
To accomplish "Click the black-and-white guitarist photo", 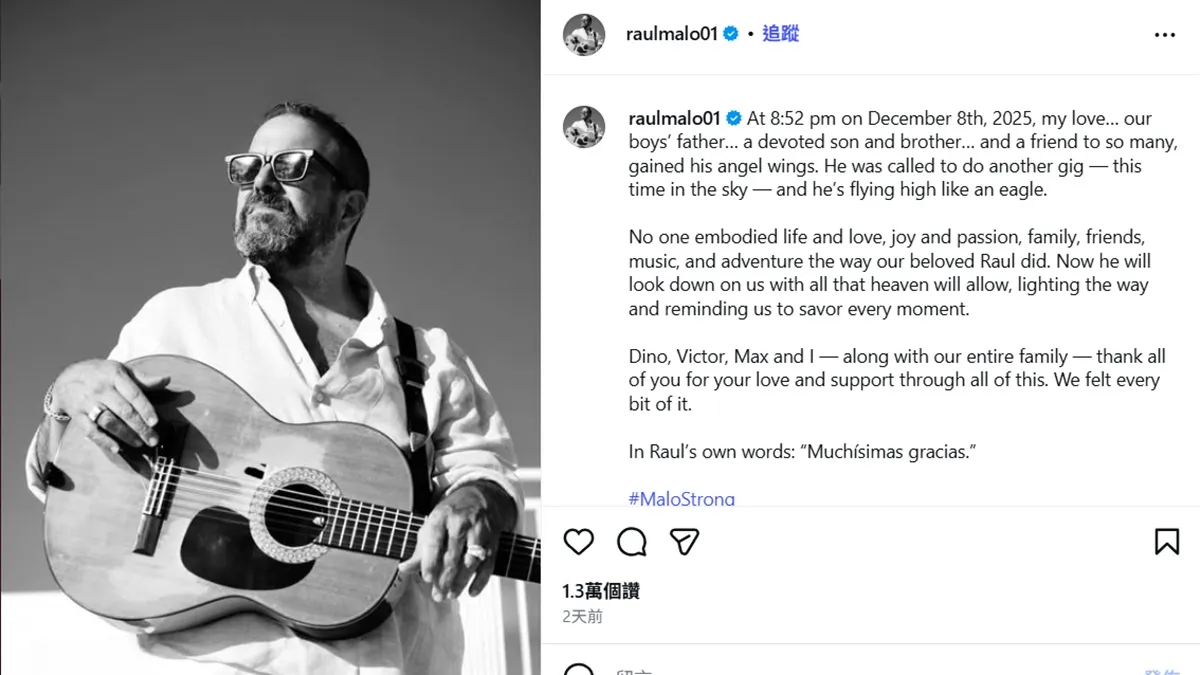I will click(270, 337).
